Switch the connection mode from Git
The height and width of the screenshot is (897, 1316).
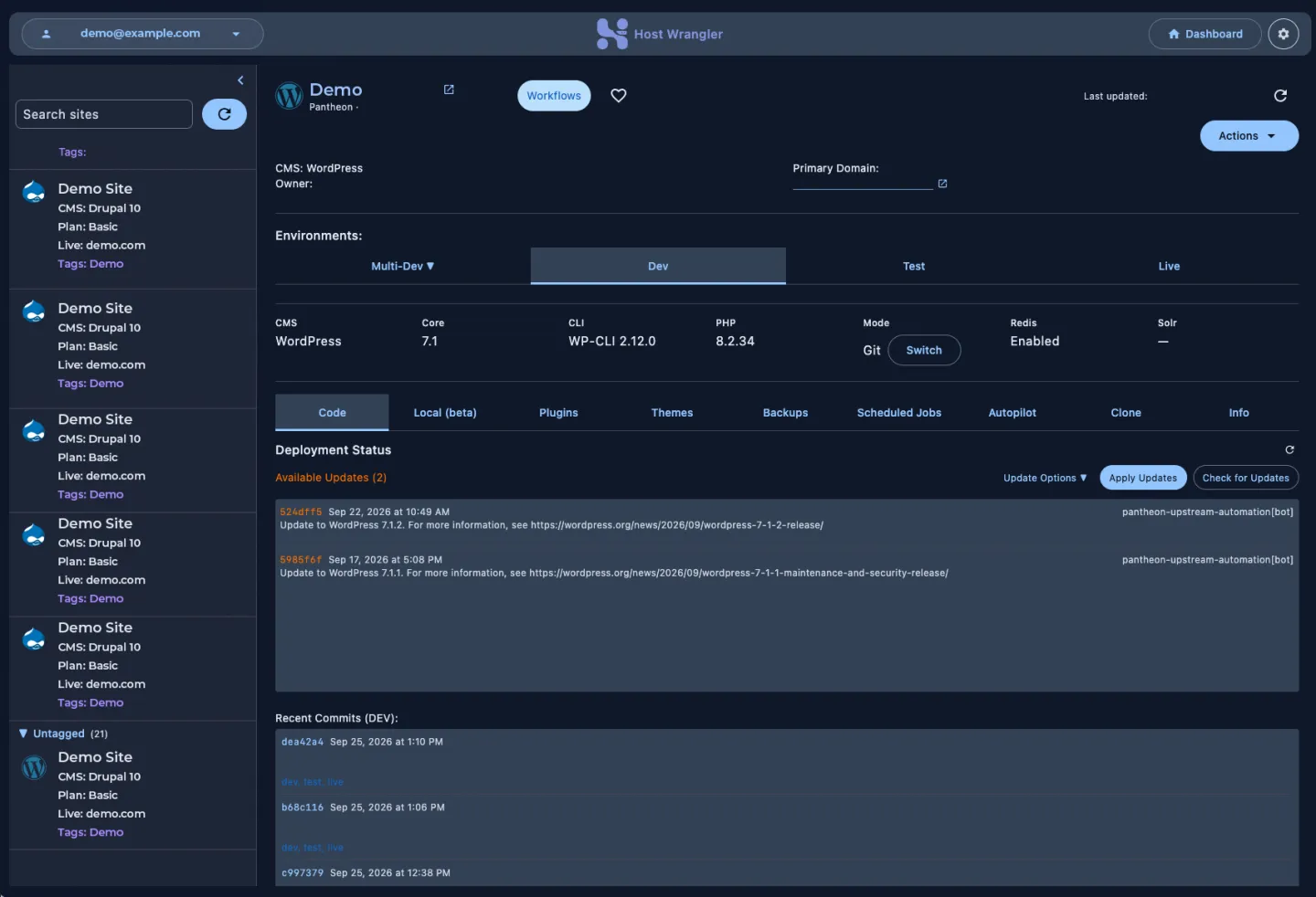tap(924, 350)
